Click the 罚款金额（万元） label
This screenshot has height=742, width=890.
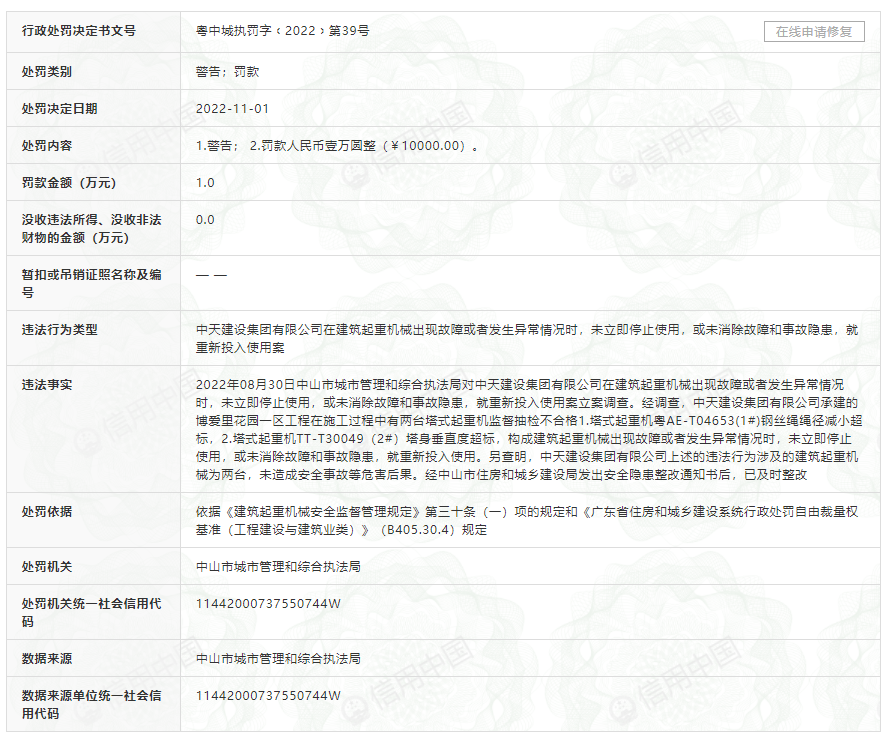[69, 182]
